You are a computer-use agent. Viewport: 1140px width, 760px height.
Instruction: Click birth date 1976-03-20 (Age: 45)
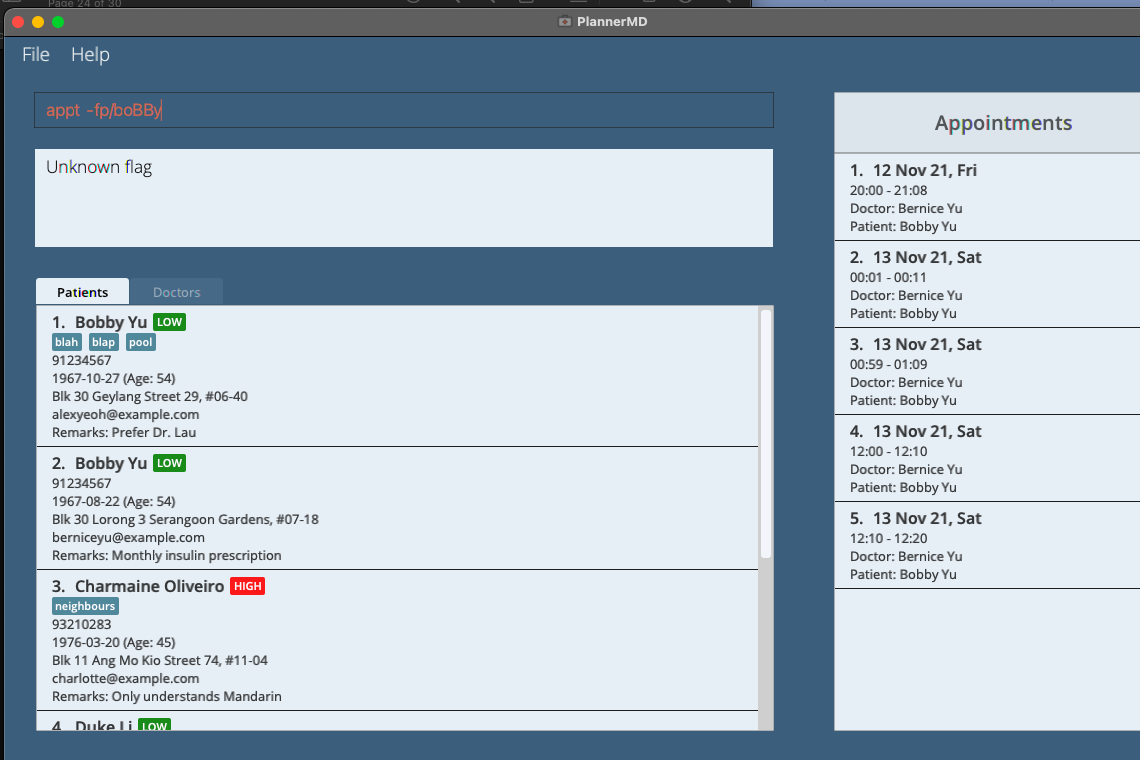tap(113, 642)
